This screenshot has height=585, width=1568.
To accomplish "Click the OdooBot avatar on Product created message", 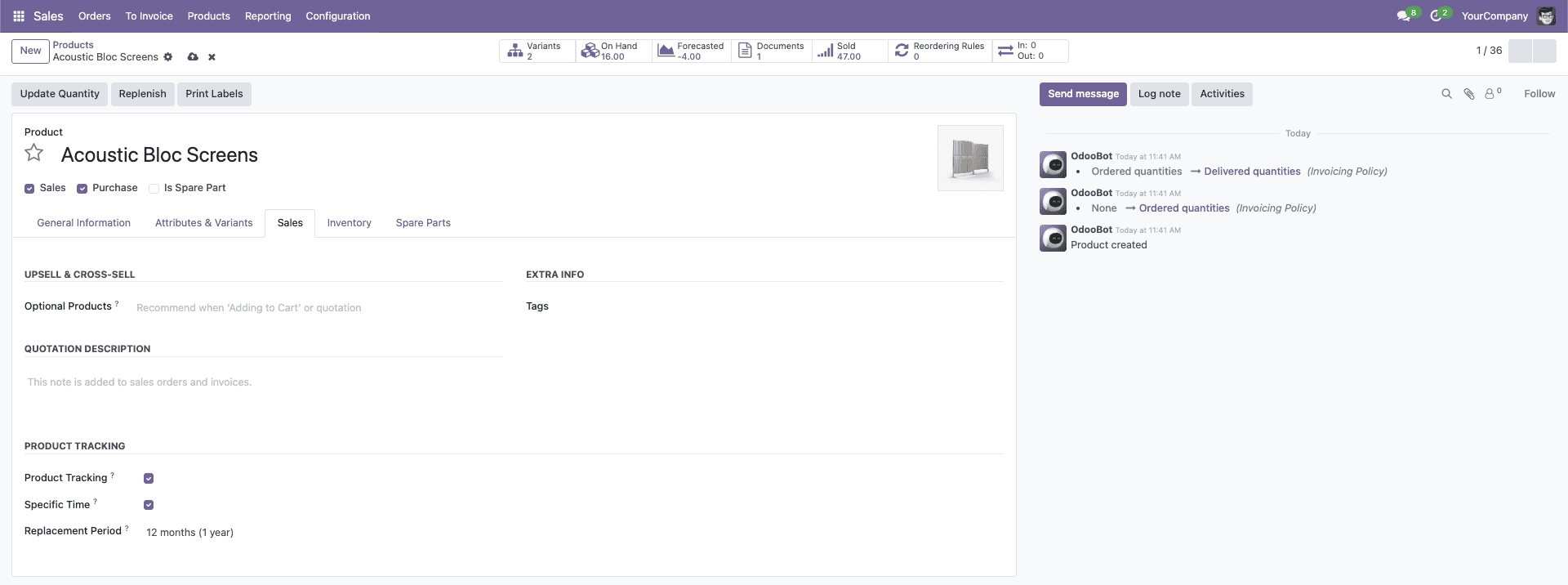I will [x=1053, y=238].
